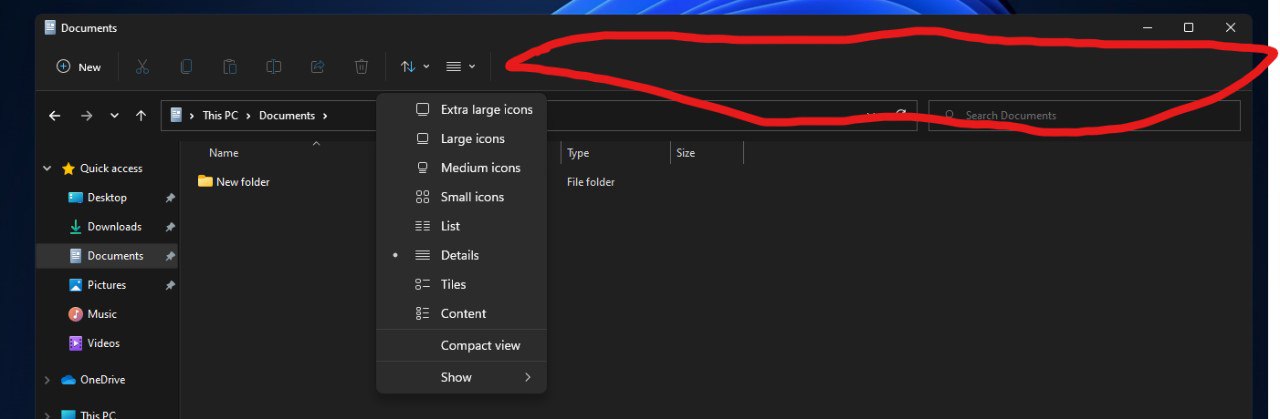
Task: Select Tiles view option
Action: [462, 284]
